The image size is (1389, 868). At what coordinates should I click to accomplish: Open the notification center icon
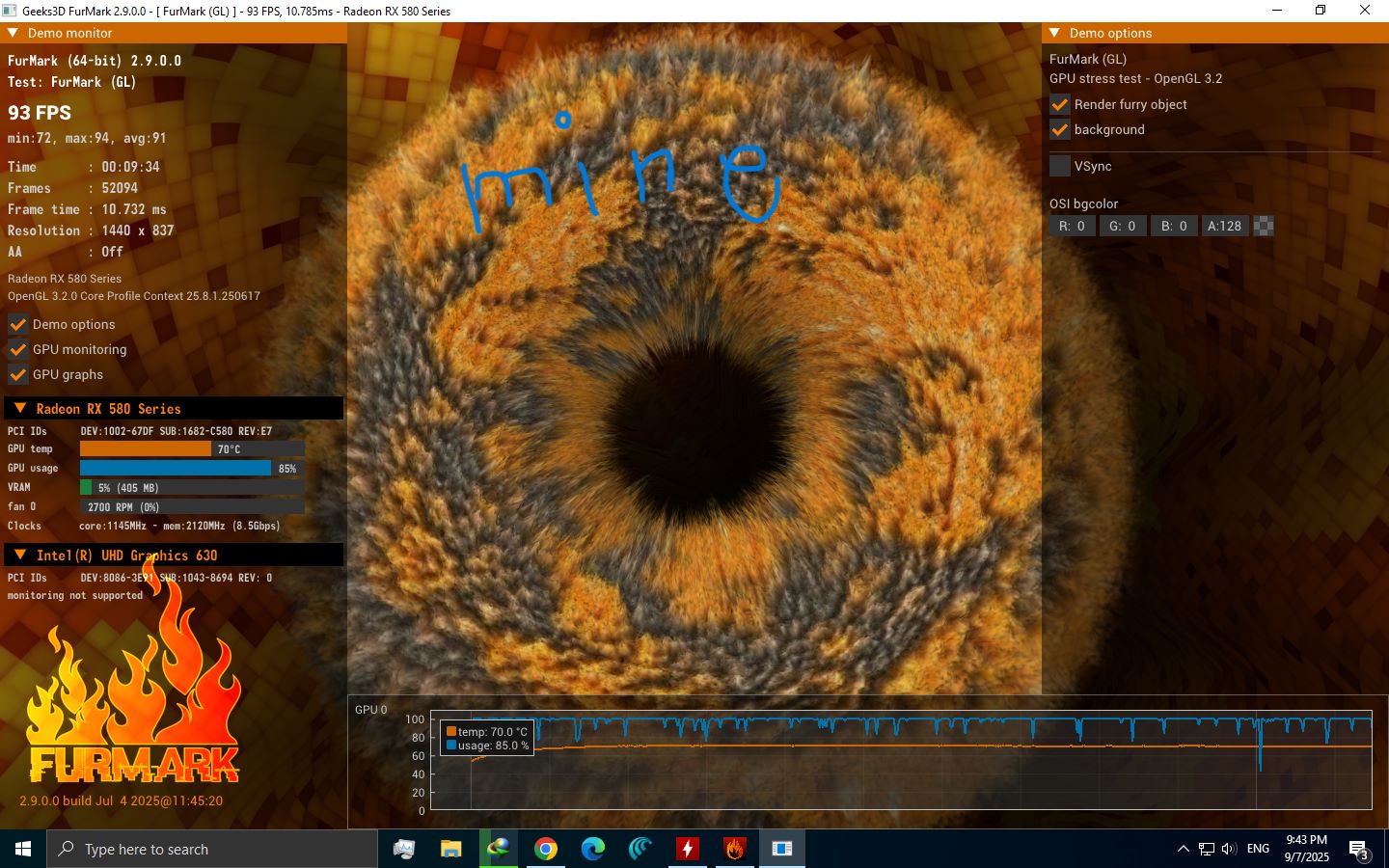click(1360, 850)
